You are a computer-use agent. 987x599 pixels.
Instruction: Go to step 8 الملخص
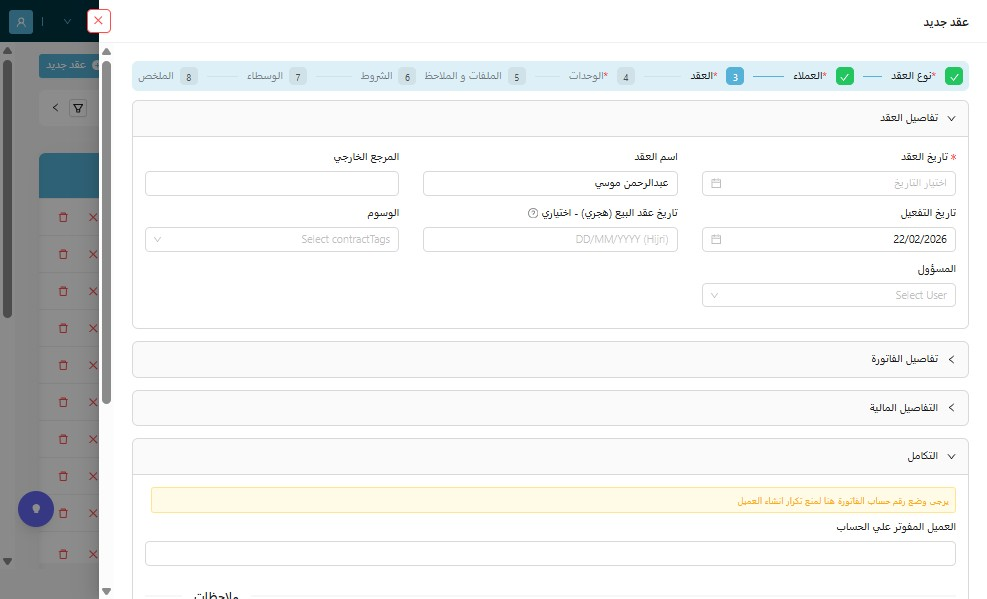point(168,76)
